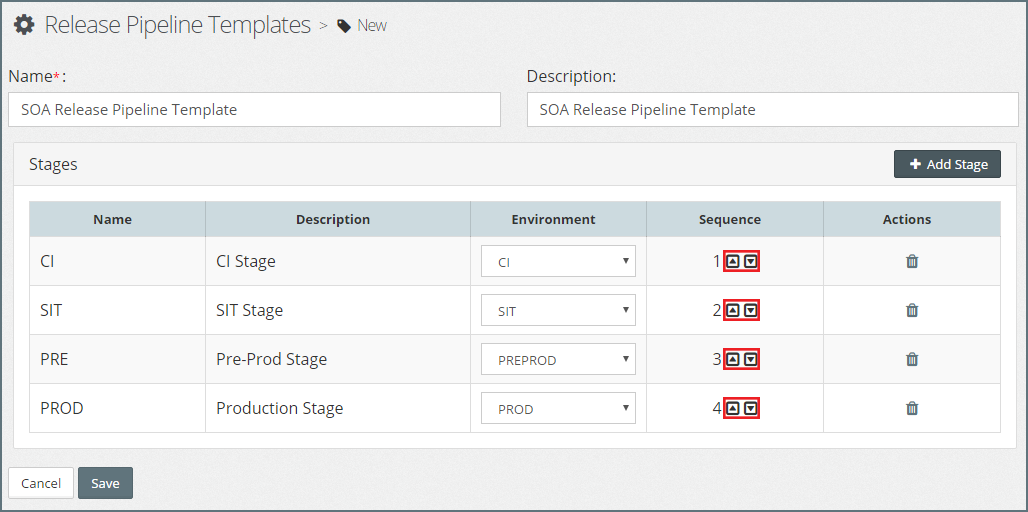Screen dimensions: 1028x512
Task: Delete the PROD stage
Action: point(912,408)
